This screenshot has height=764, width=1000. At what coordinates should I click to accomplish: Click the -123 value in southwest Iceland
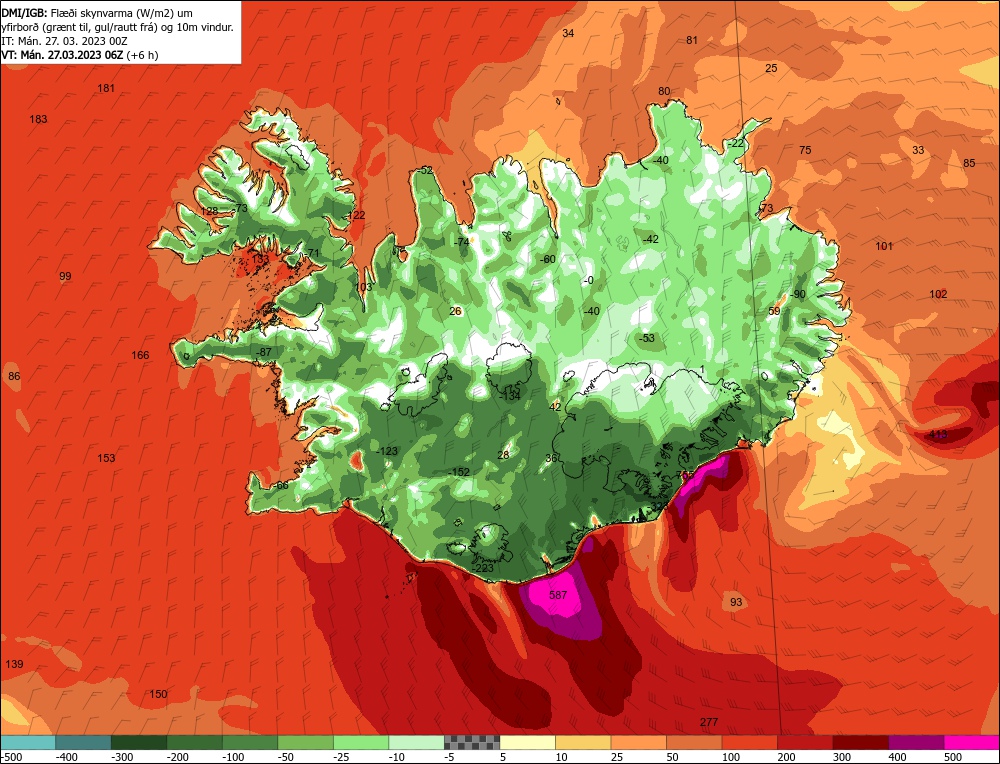[386, 451]
